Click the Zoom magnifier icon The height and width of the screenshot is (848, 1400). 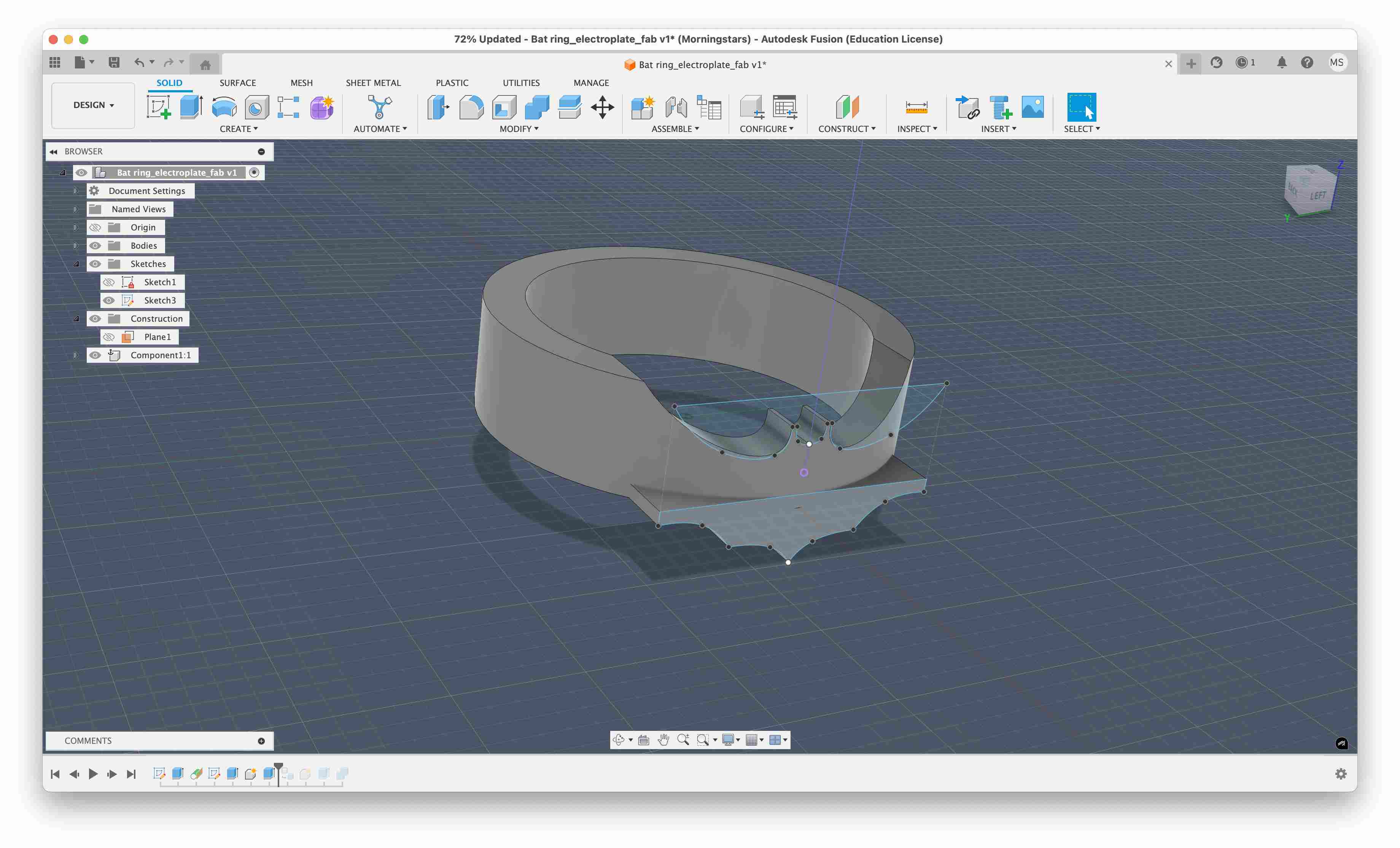(683, 740)
